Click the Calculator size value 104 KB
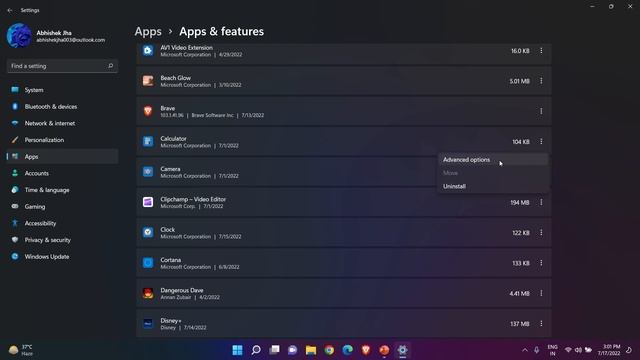Viewport: 640px width, 360px height. pyautogui.click(x=521, y=142)
